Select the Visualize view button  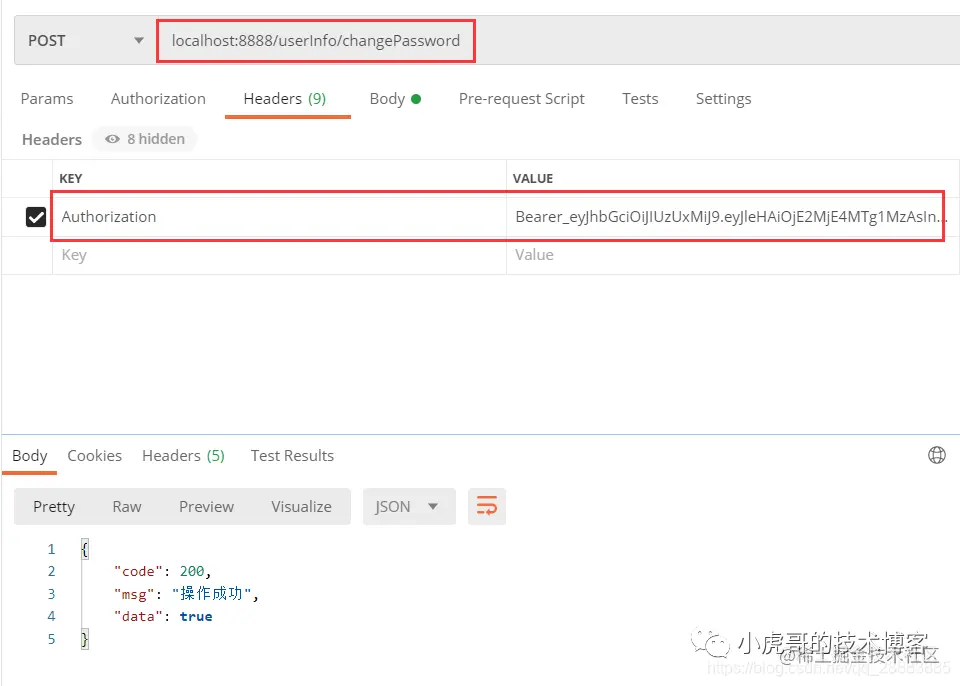click(301, 507)
